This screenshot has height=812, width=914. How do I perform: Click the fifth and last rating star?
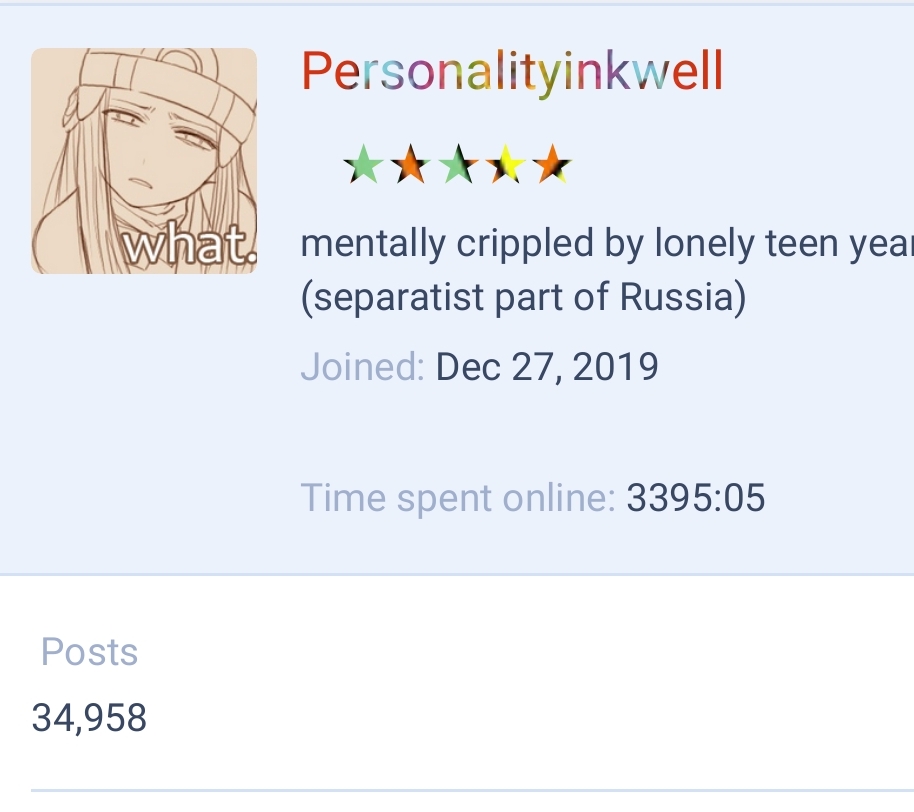click(552, 165)
